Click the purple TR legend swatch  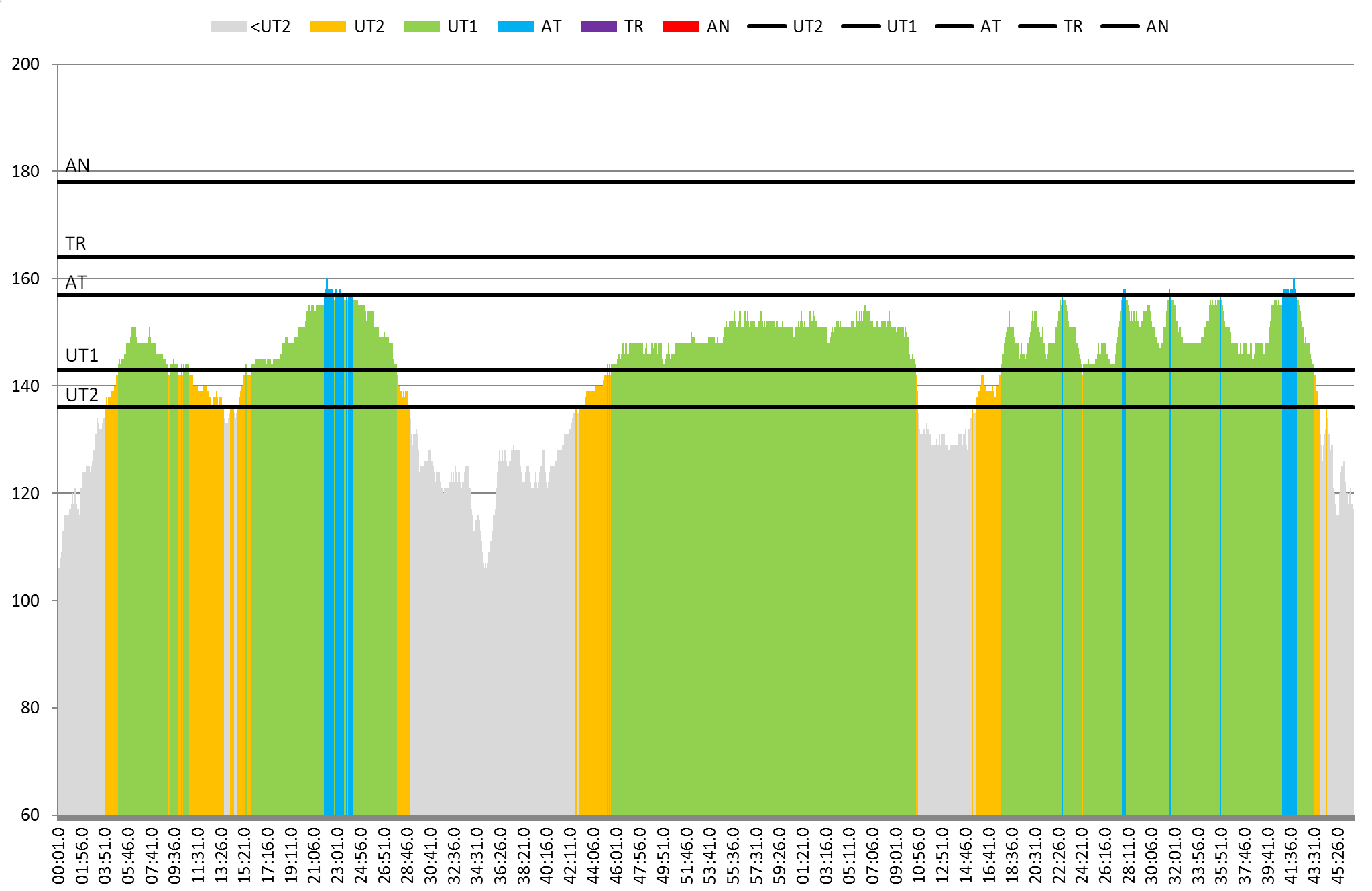[x=598, y=27]
